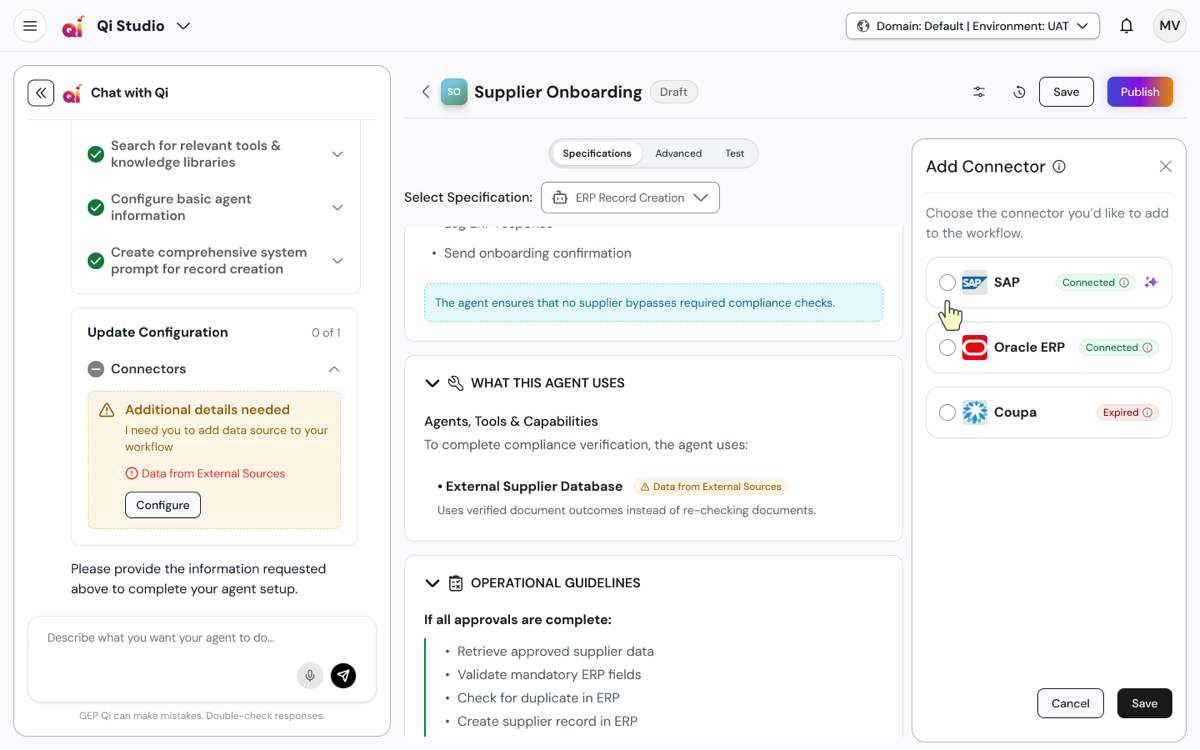Click the Qi logo in chat header
Image resolution: width=1200 pixels, height=750 pixels.
coord(72,93)
